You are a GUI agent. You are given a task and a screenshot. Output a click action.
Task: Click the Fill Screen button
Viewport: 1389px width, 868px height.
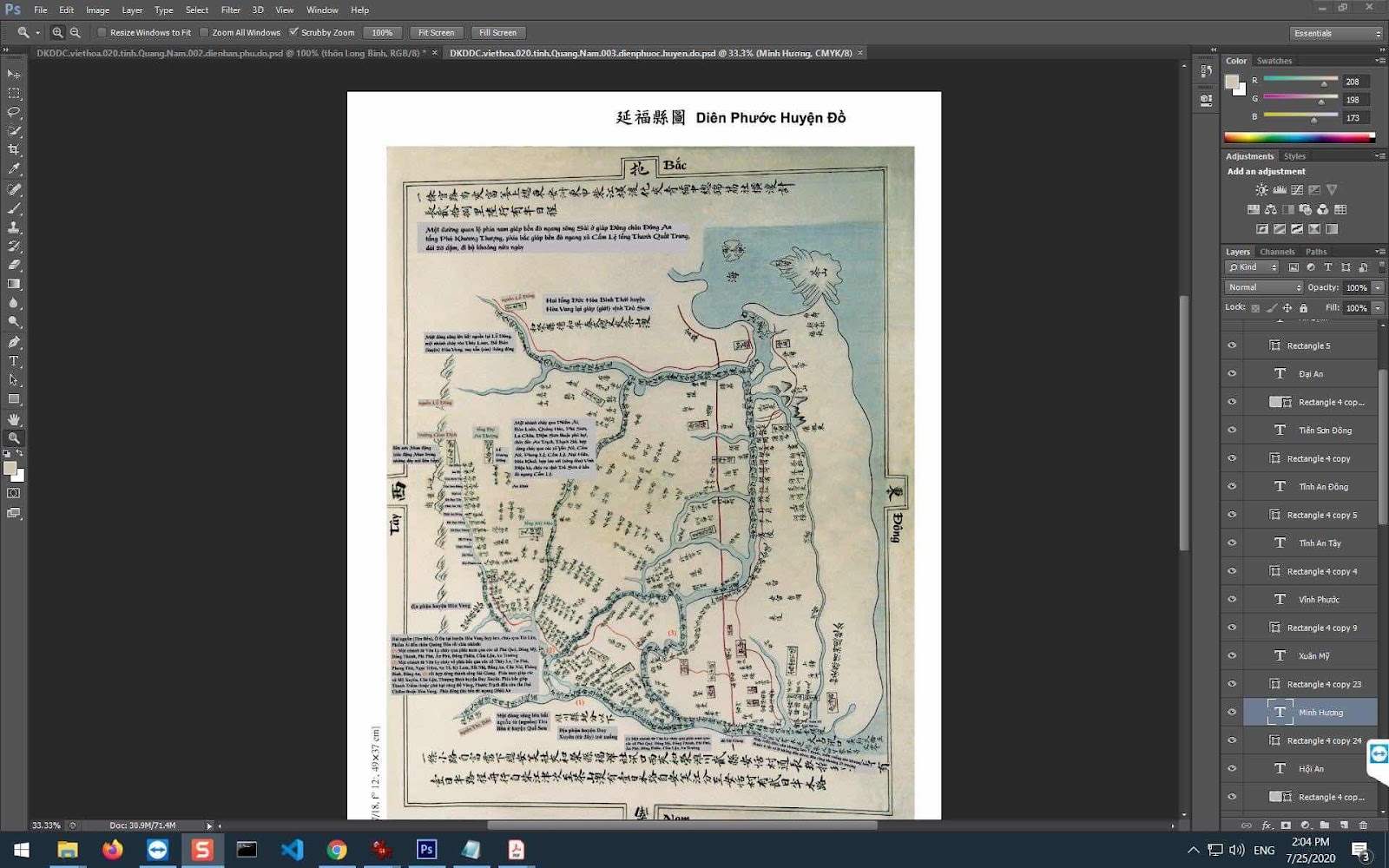click(x=497, y=33)
